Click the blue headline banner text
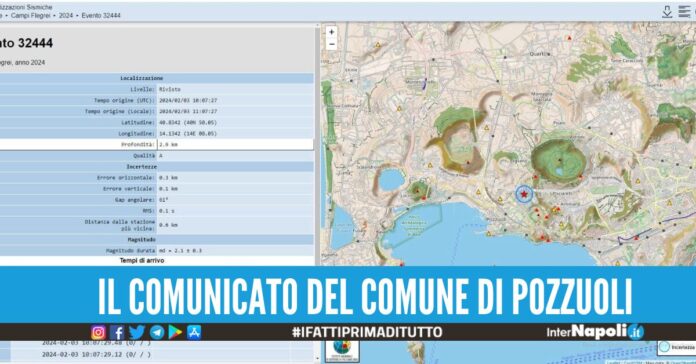The width and height of the screenshot is (696, 364). 364,296
